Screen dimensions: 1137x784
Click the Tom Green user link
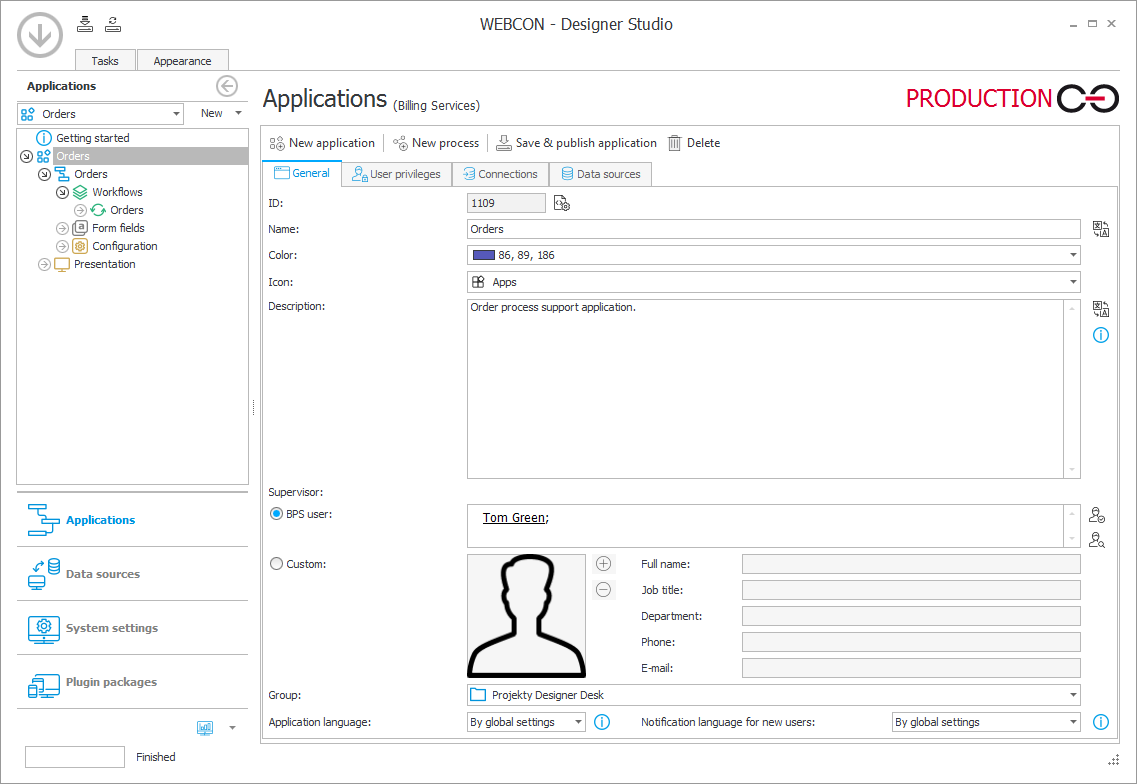tap(514, 518)
